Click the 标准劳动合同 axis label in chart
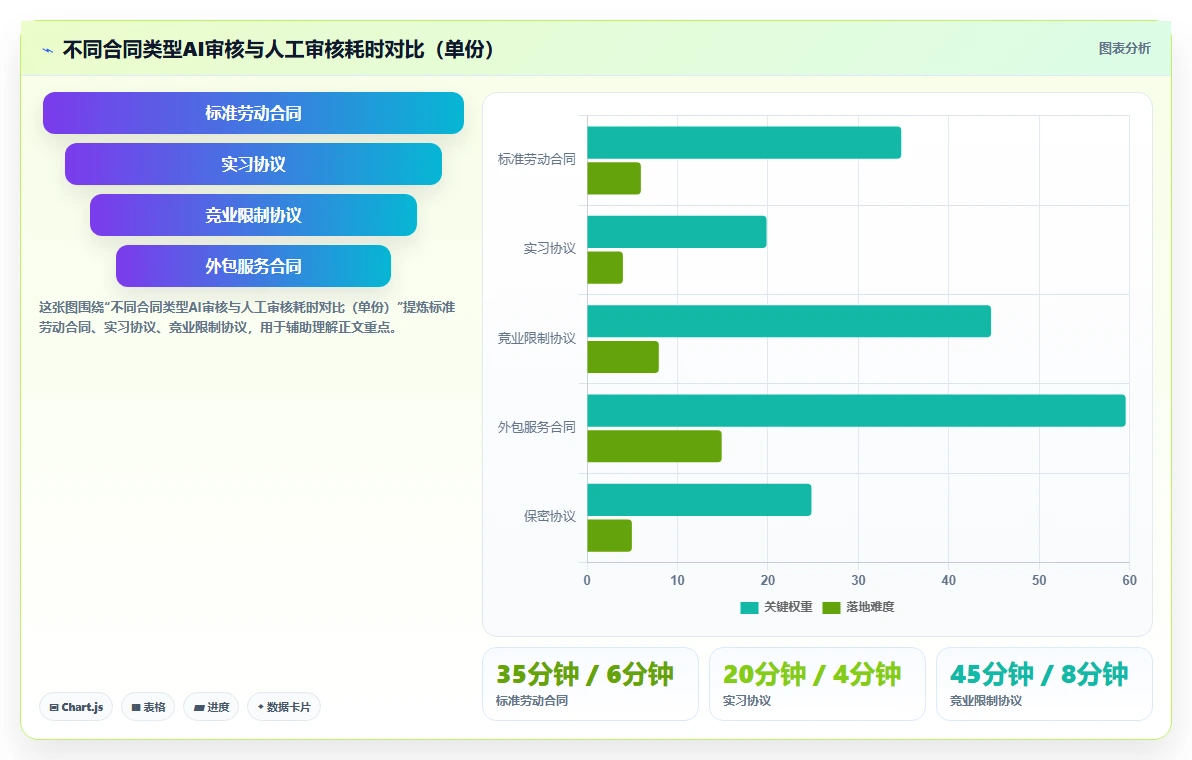 pos(537,159)
